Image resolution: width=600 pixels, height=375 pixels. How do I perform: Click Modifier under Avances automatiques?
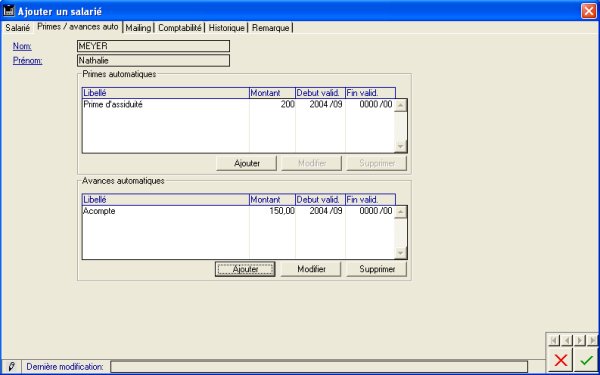coord(311,269)
